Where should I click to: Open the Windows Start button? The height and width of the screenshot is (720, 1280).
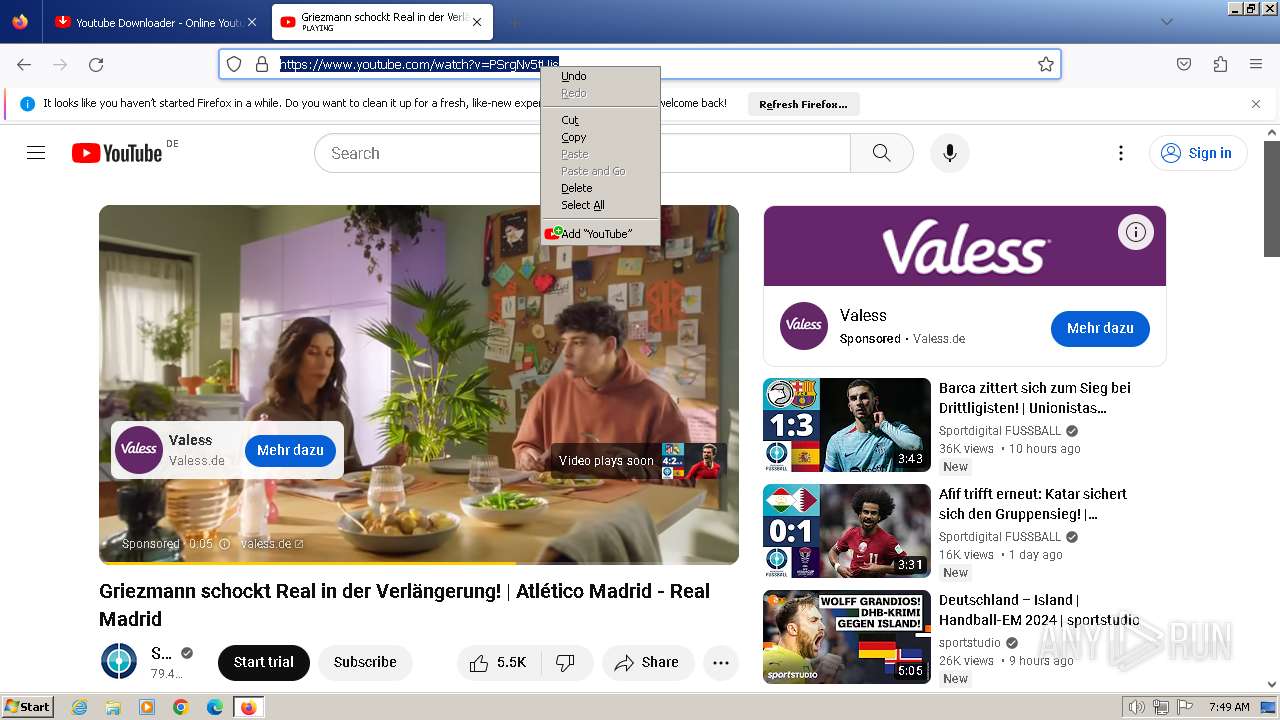(x=27, y=707)
